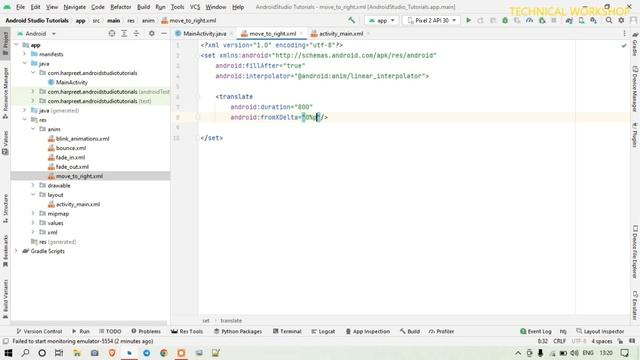Click Collapse All icon in Project panel

136,33
